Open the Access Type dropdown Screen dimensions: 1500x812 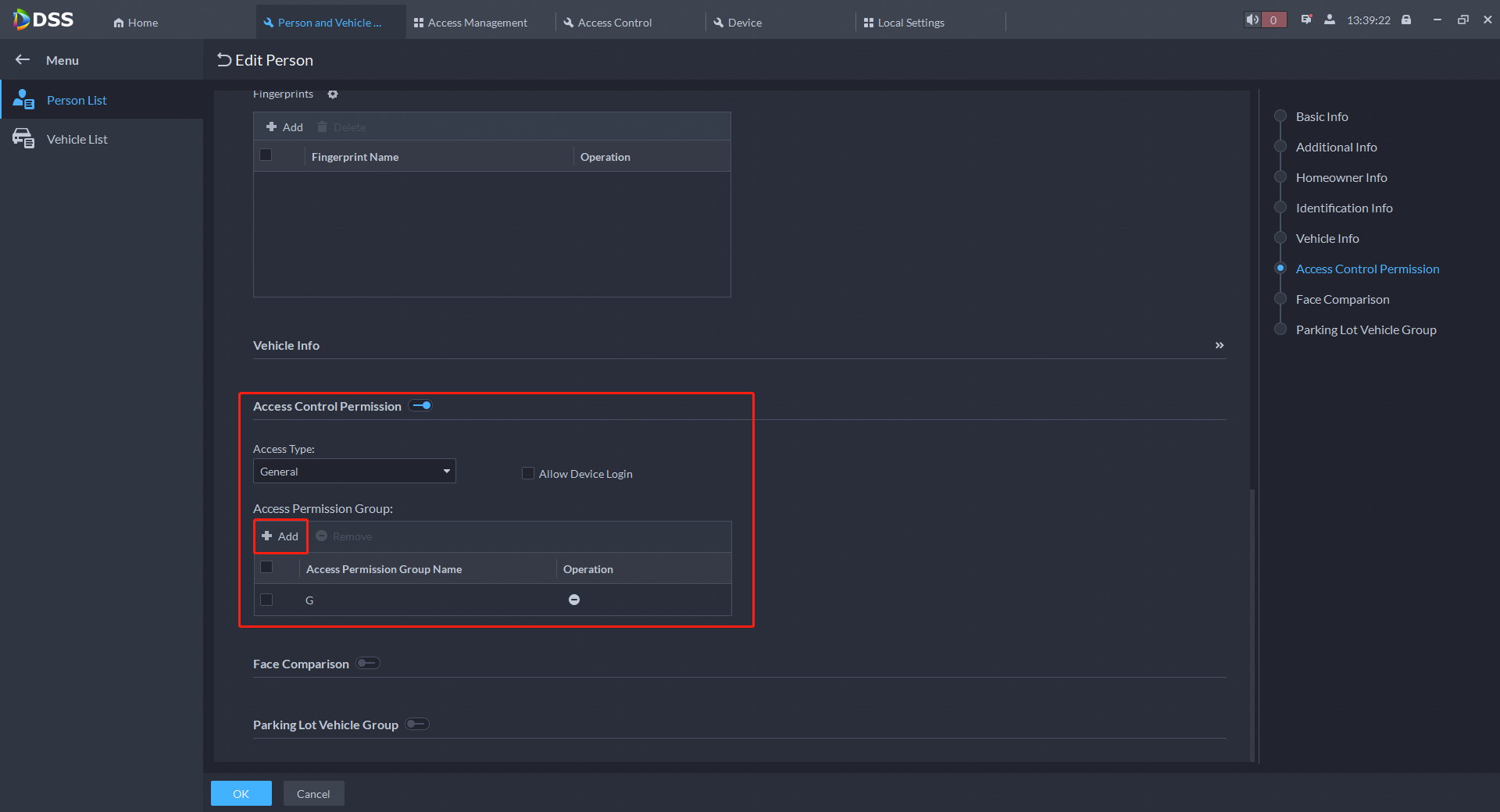(354, 471)
